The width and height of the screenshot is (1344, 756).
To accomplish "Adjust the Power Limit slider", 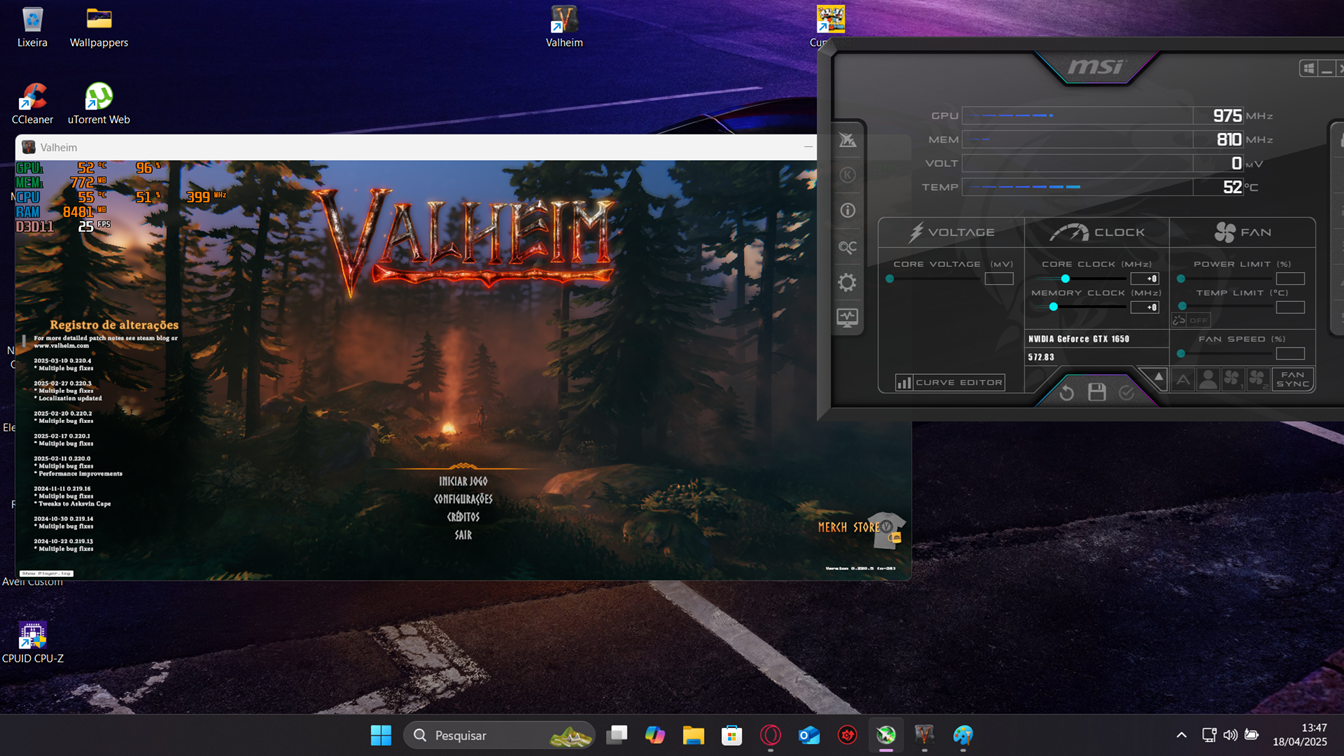I will [1181, 279].
